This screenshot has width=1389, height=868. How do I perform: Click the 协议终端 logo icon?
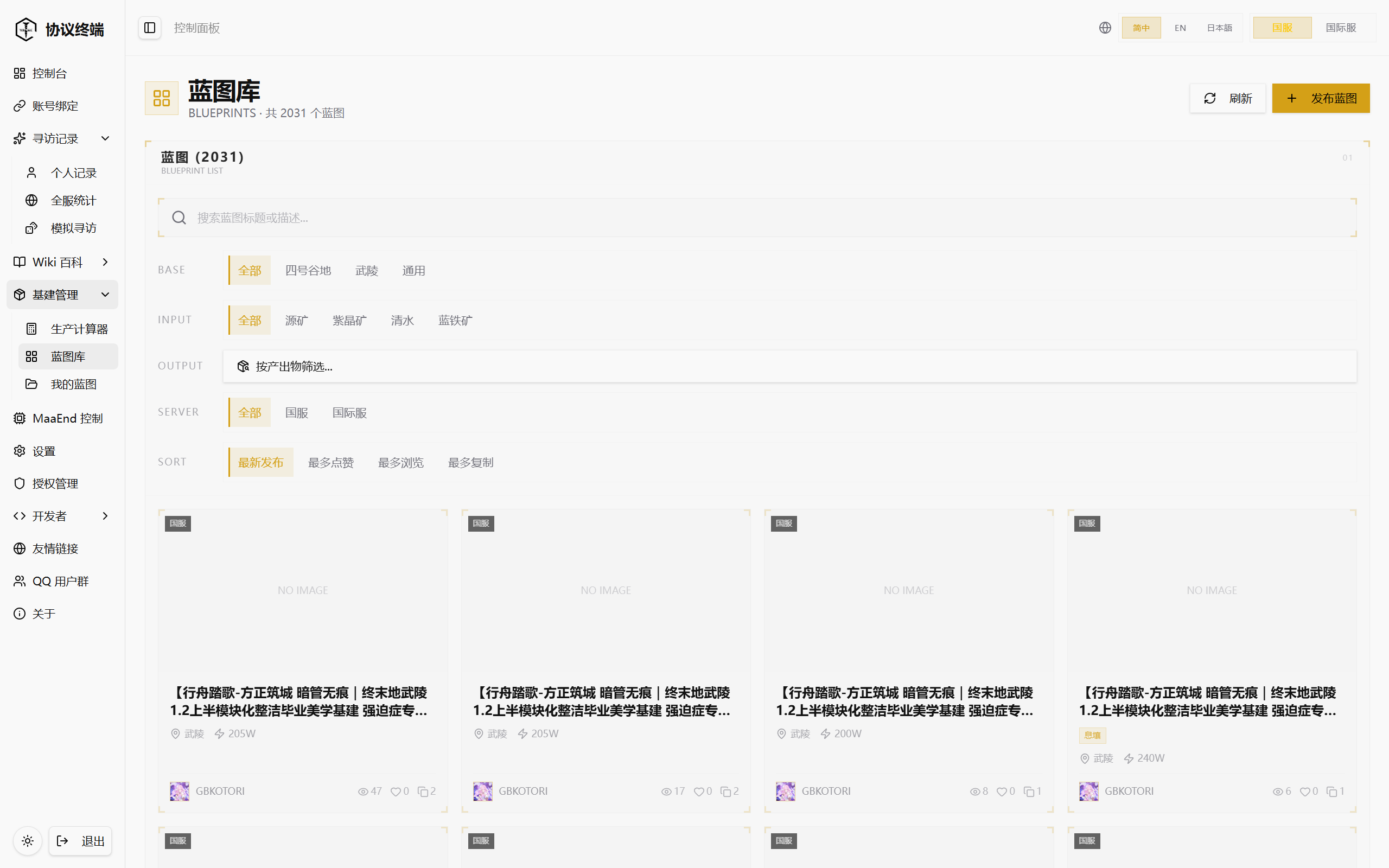coord(26,29)
